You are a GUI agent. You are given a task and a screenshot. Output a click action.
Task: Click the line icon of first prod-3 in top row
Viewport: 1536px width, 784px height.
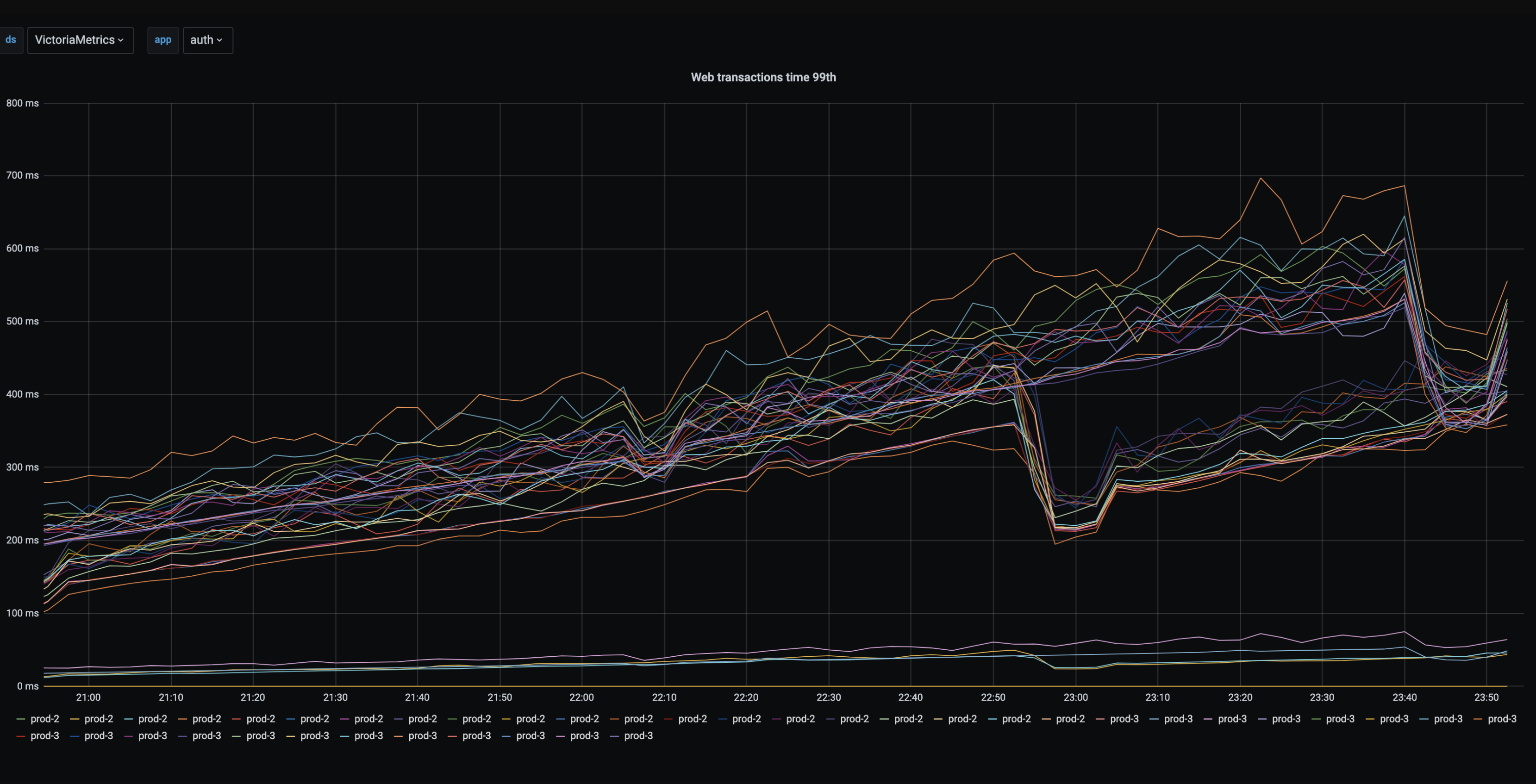pyautogui.click(x=1101, y=719)
